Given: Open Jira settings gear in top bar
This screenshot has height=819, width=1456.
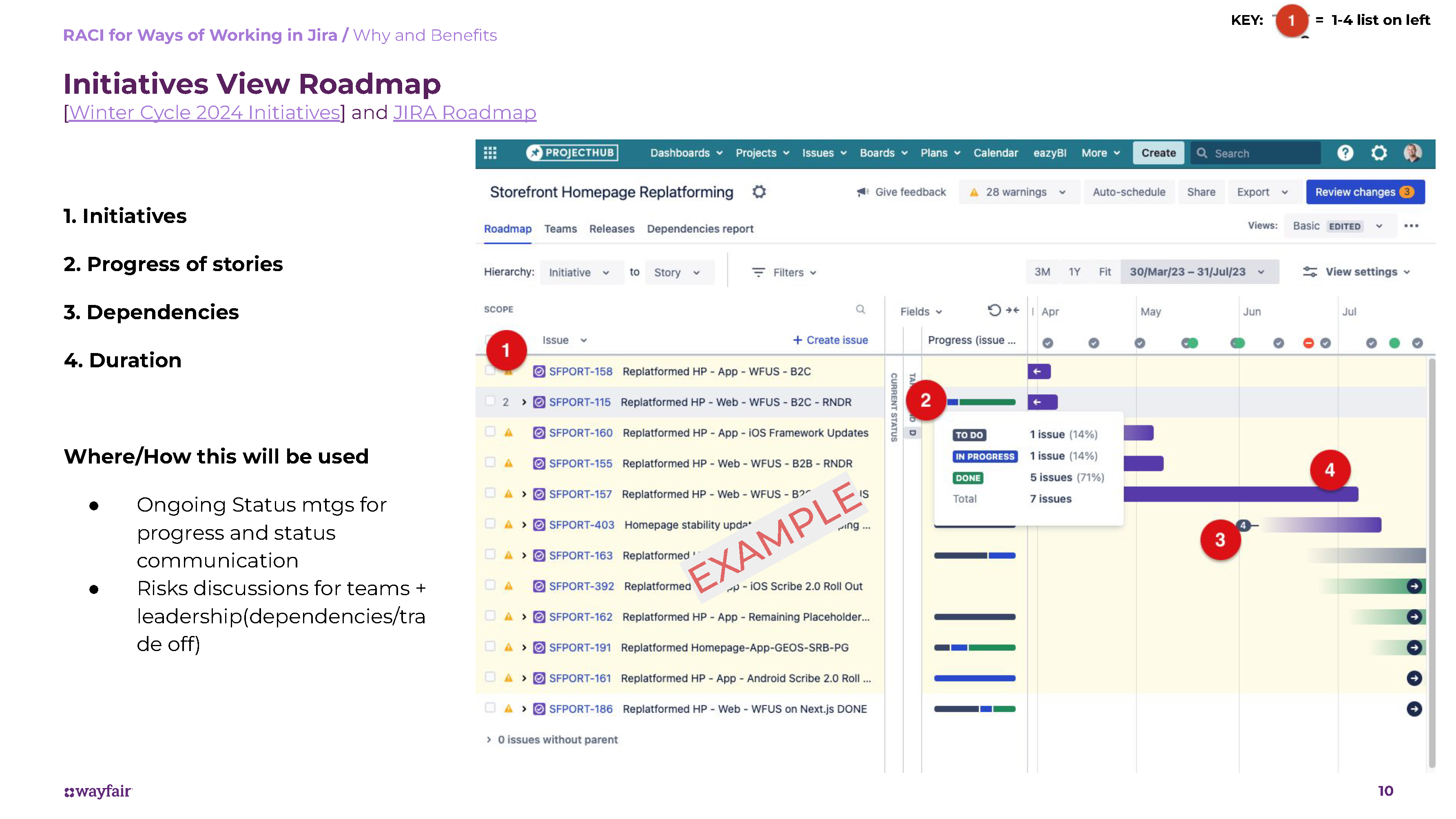Looking at the screenshot, I should [x=1379, y=152].
